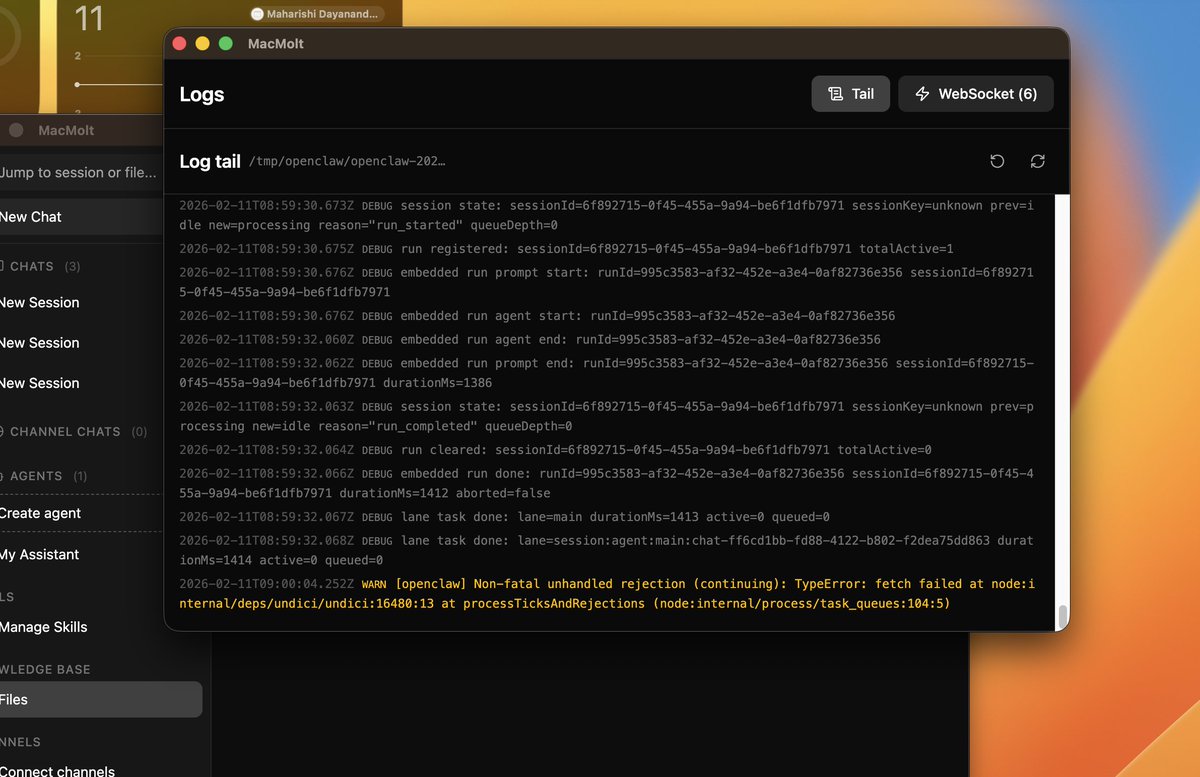Click the log line 'embedded run prompt end' durationMs=1386
The width and height of the screenshot is (1200, 777).
[x=607, y=373]
